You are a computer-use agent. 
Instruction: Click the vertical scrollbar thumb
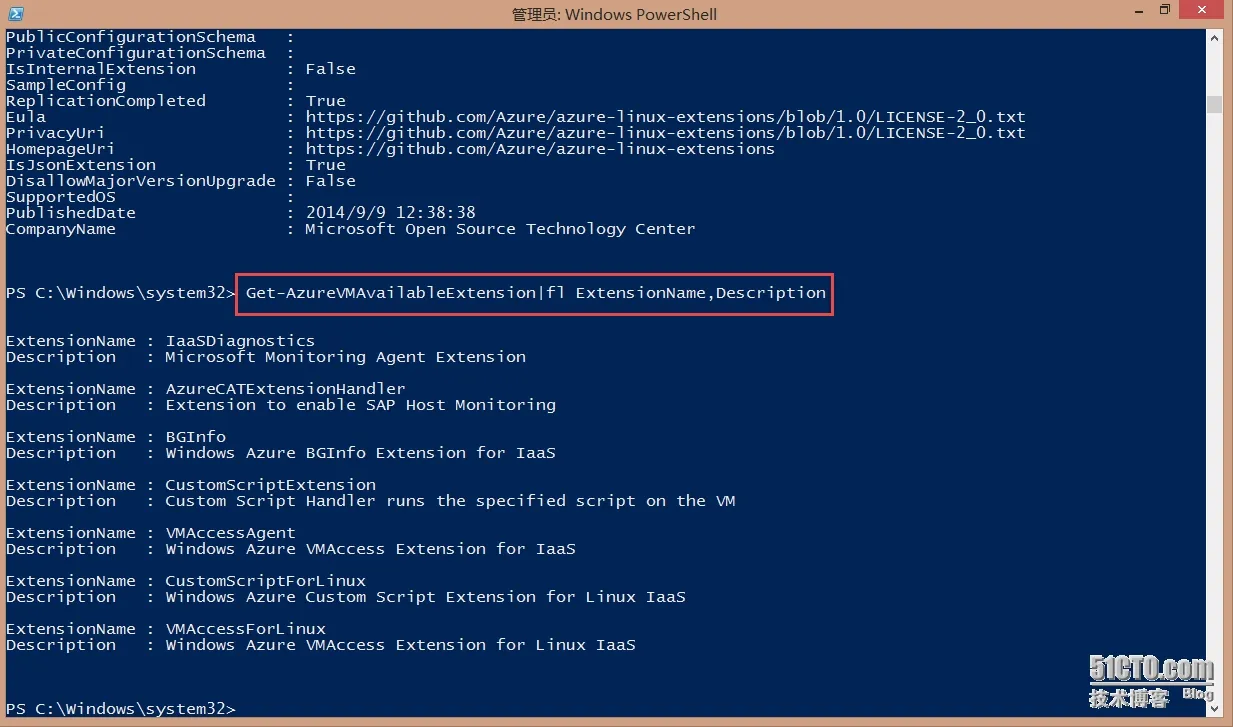[x=1214, y=104]
